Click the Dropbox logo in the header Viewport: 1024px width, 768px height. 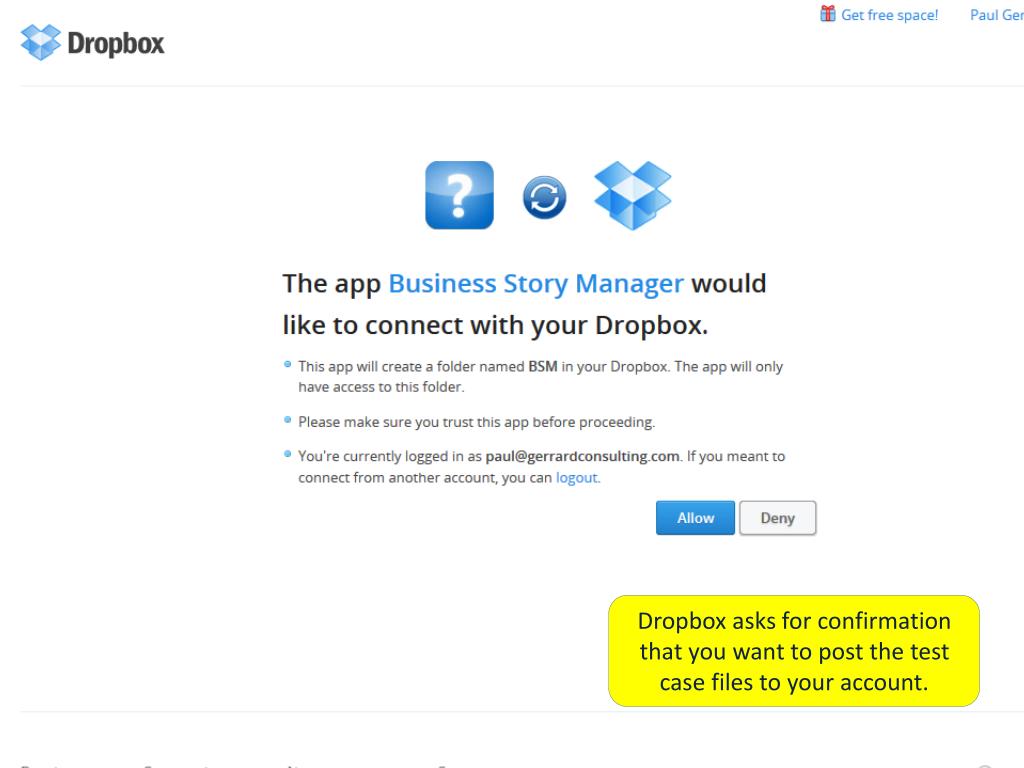tap(92, 43)
